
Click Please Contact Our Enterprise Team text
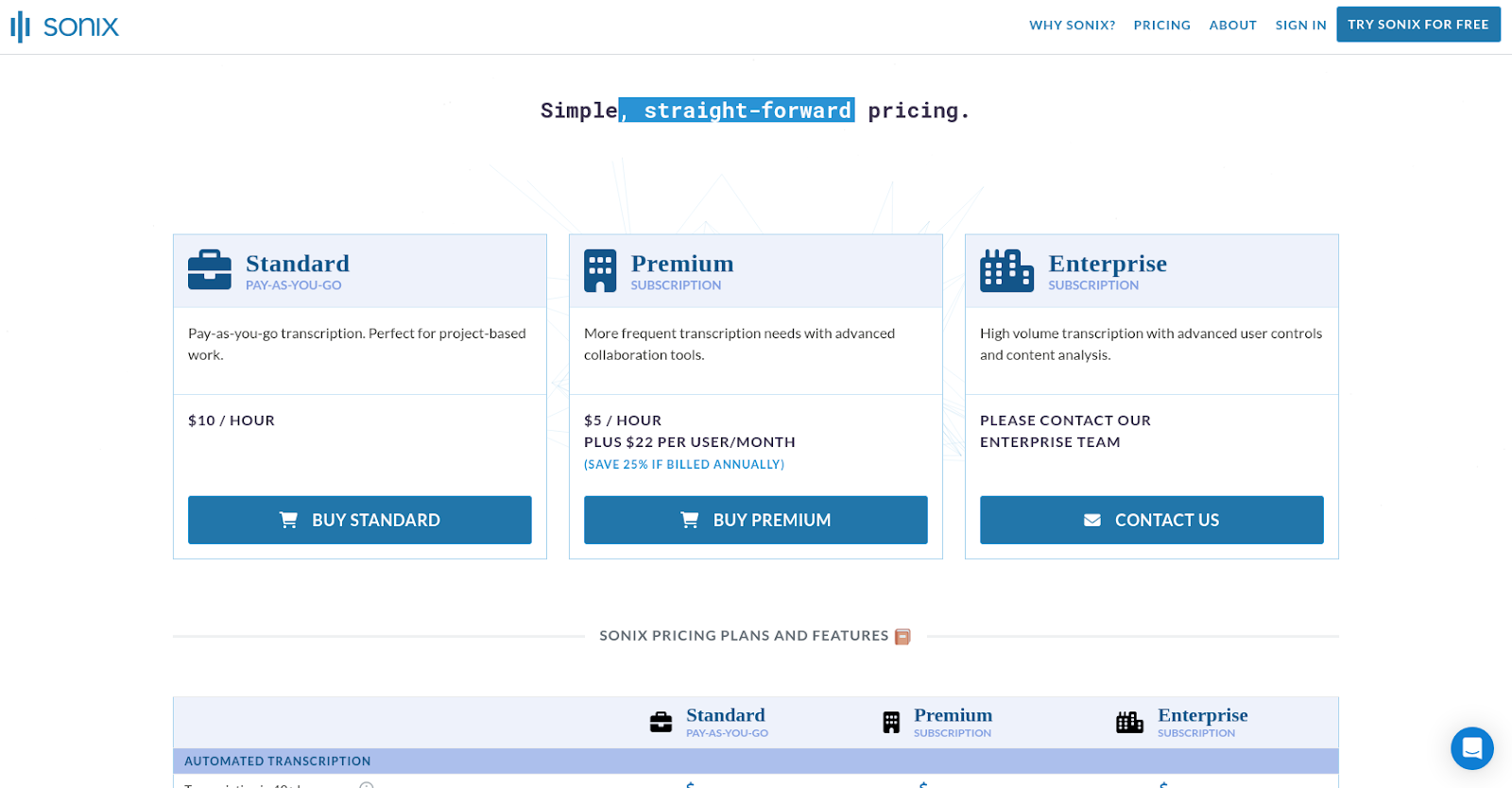click(x=1065, y=431)
